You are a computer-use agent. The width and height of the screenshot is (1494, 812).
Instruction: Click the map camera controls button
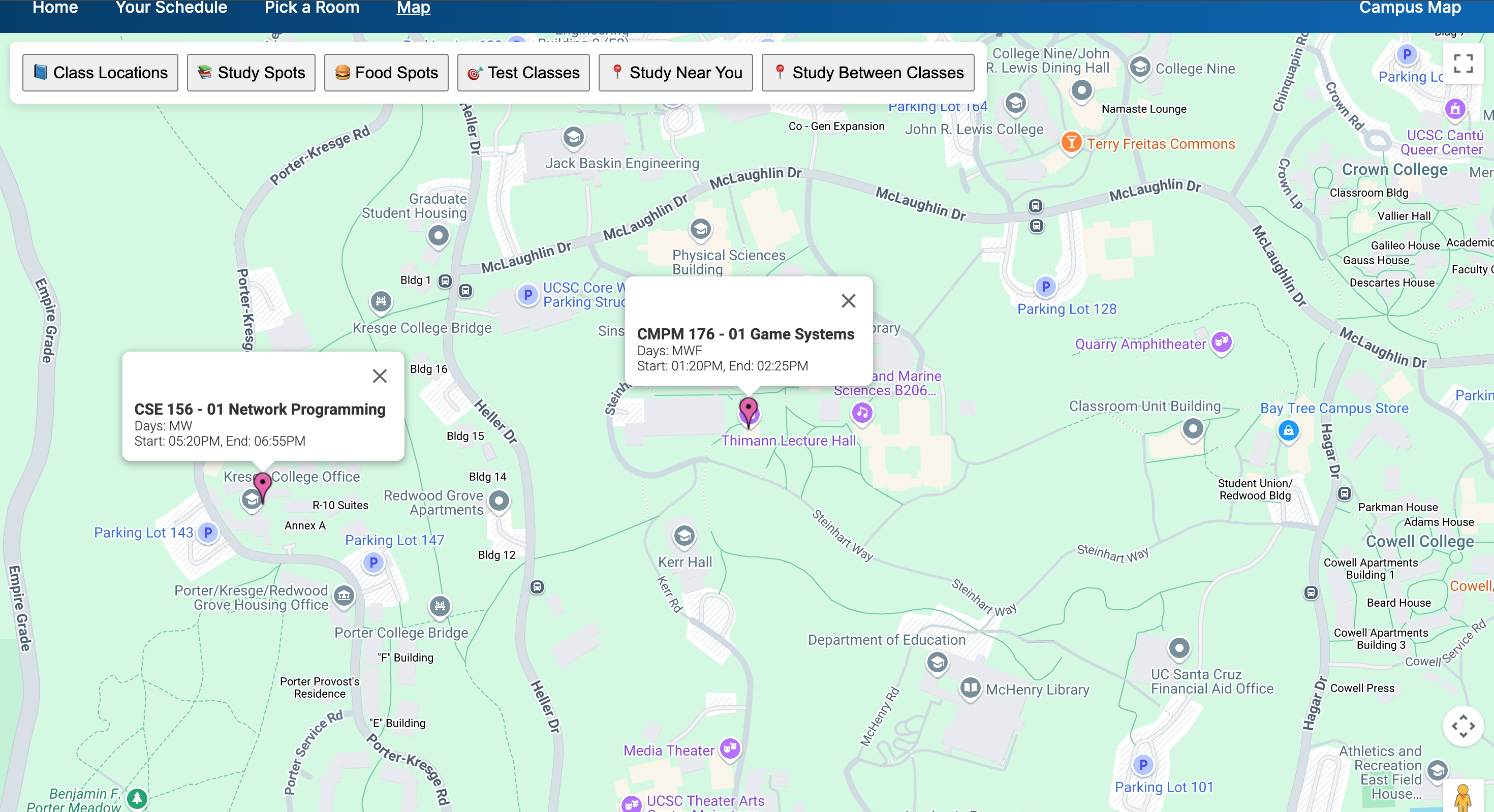[1462, 726]
